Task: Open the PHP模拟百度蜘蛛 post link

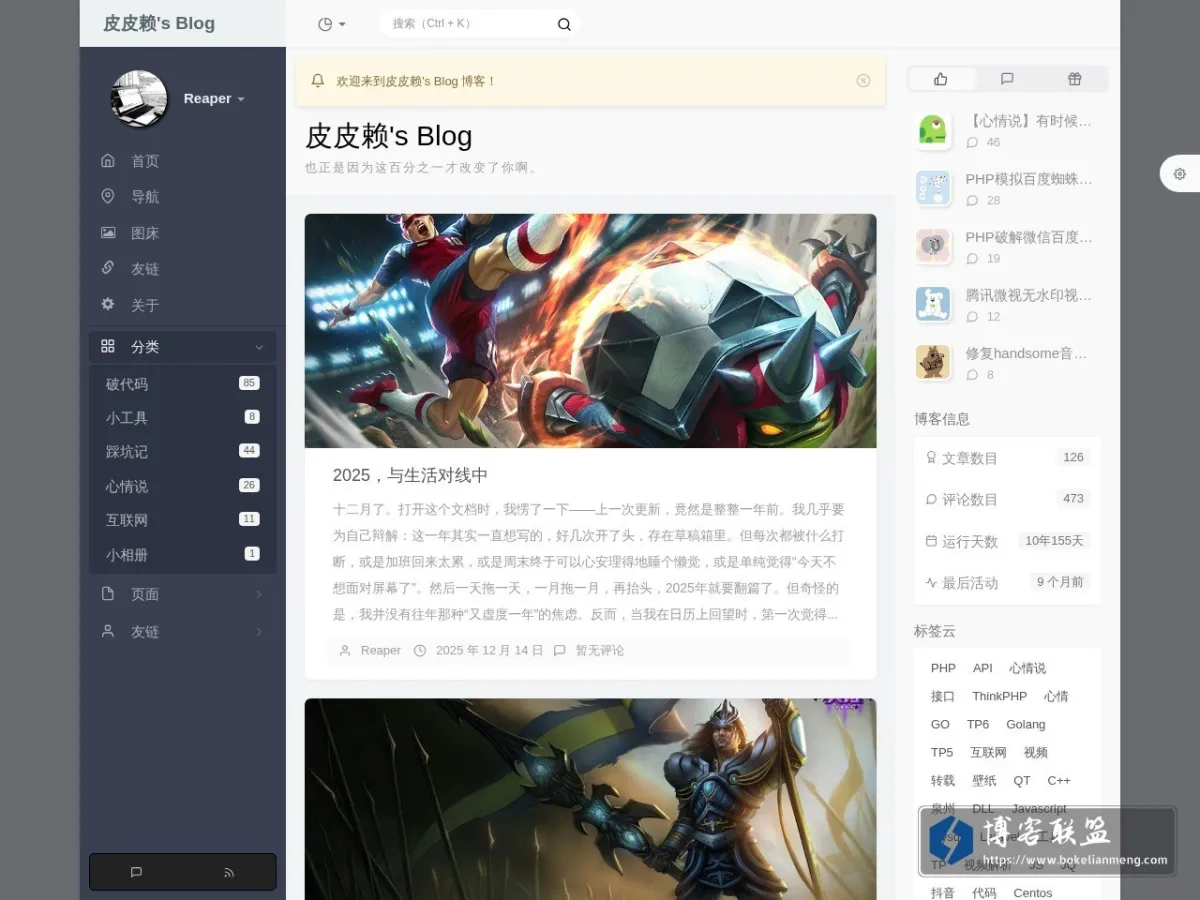Action: point(1029,179)
